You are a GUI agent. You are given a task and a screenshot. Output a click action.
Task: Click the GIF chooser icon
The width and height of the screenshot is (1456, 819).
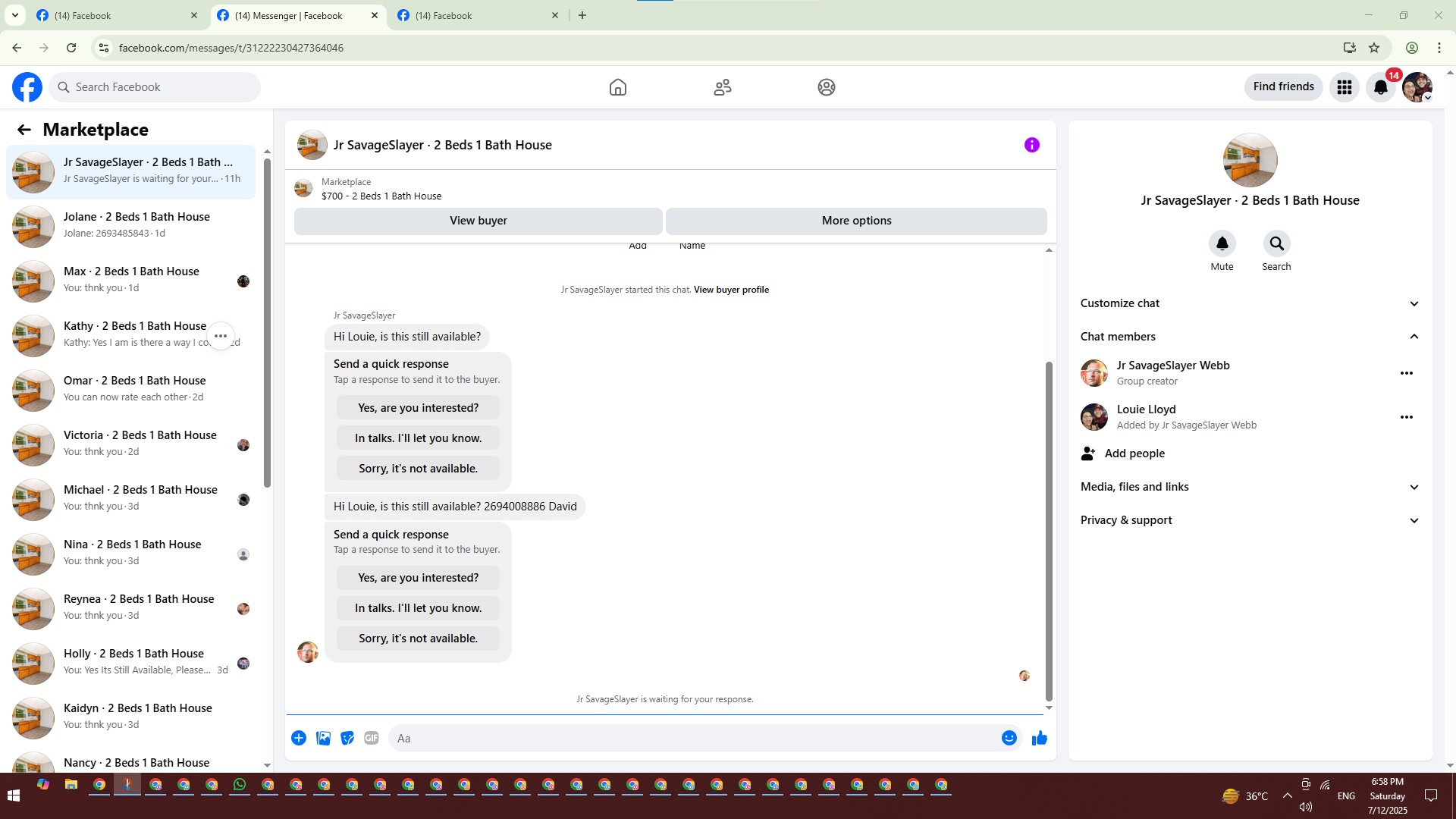click(x=371, y=738)
